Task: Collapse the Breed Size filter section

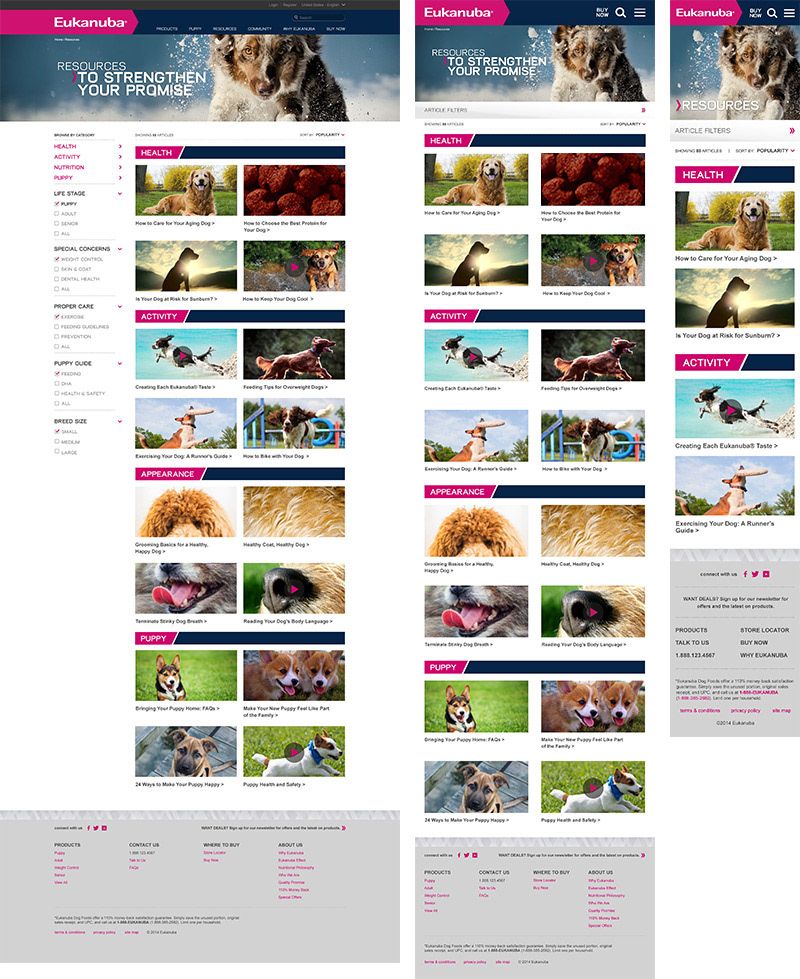Action: 120,421
